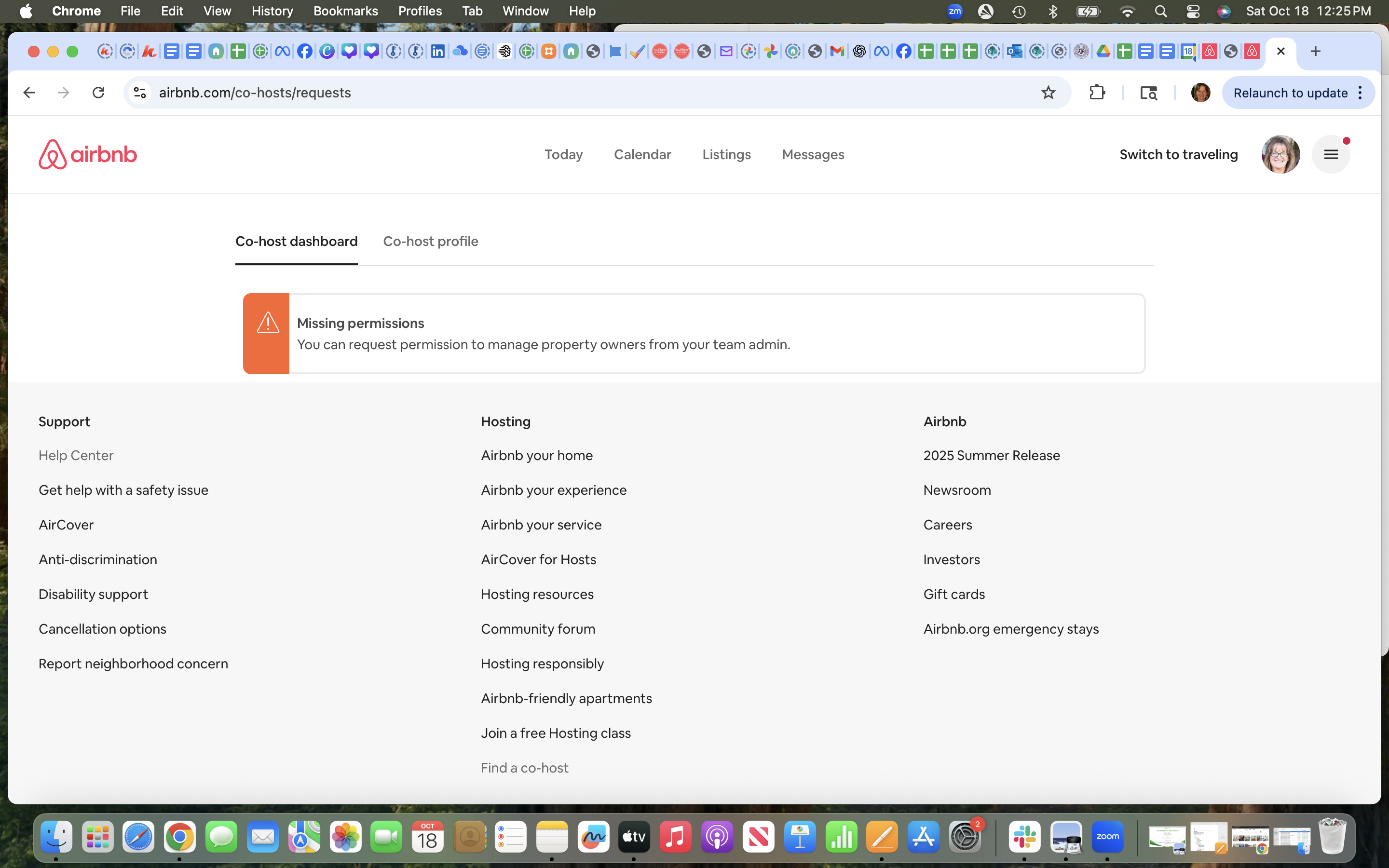
Task: Open Chrome profile avatar menu
Action: coord(1200,93)
